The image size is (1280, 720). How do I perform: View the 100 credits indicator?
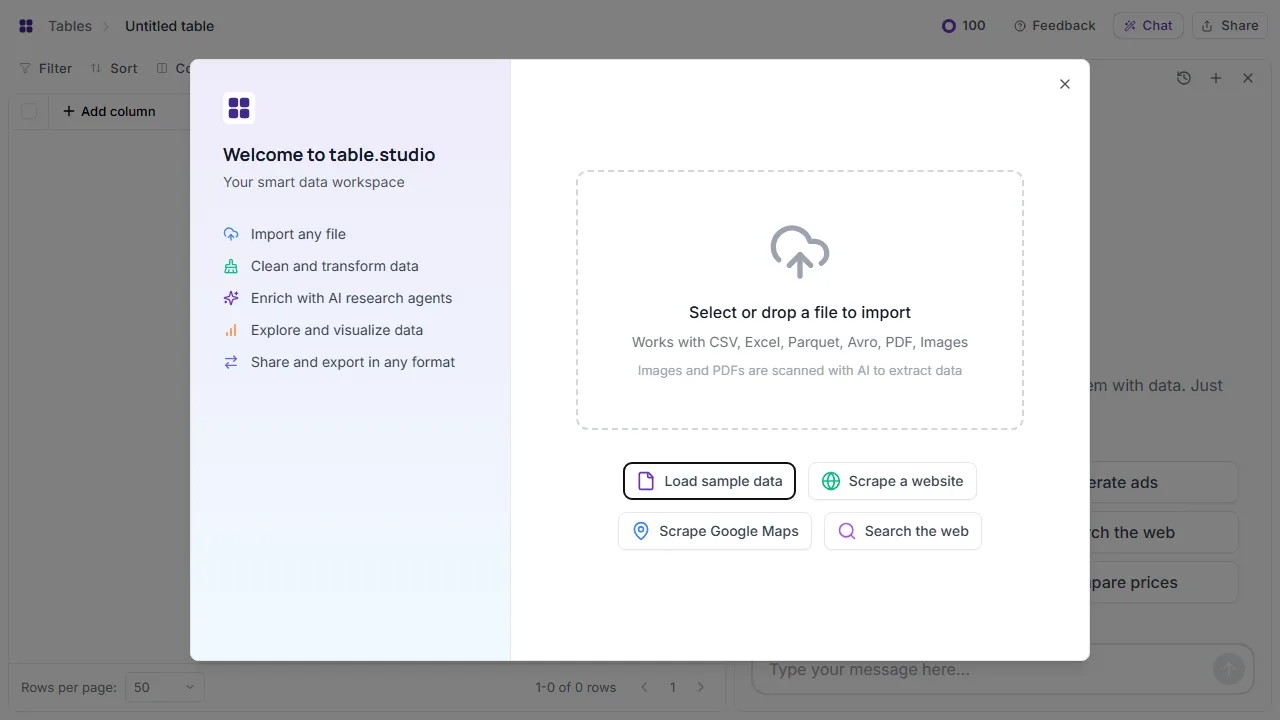click(x=962, y=25)
